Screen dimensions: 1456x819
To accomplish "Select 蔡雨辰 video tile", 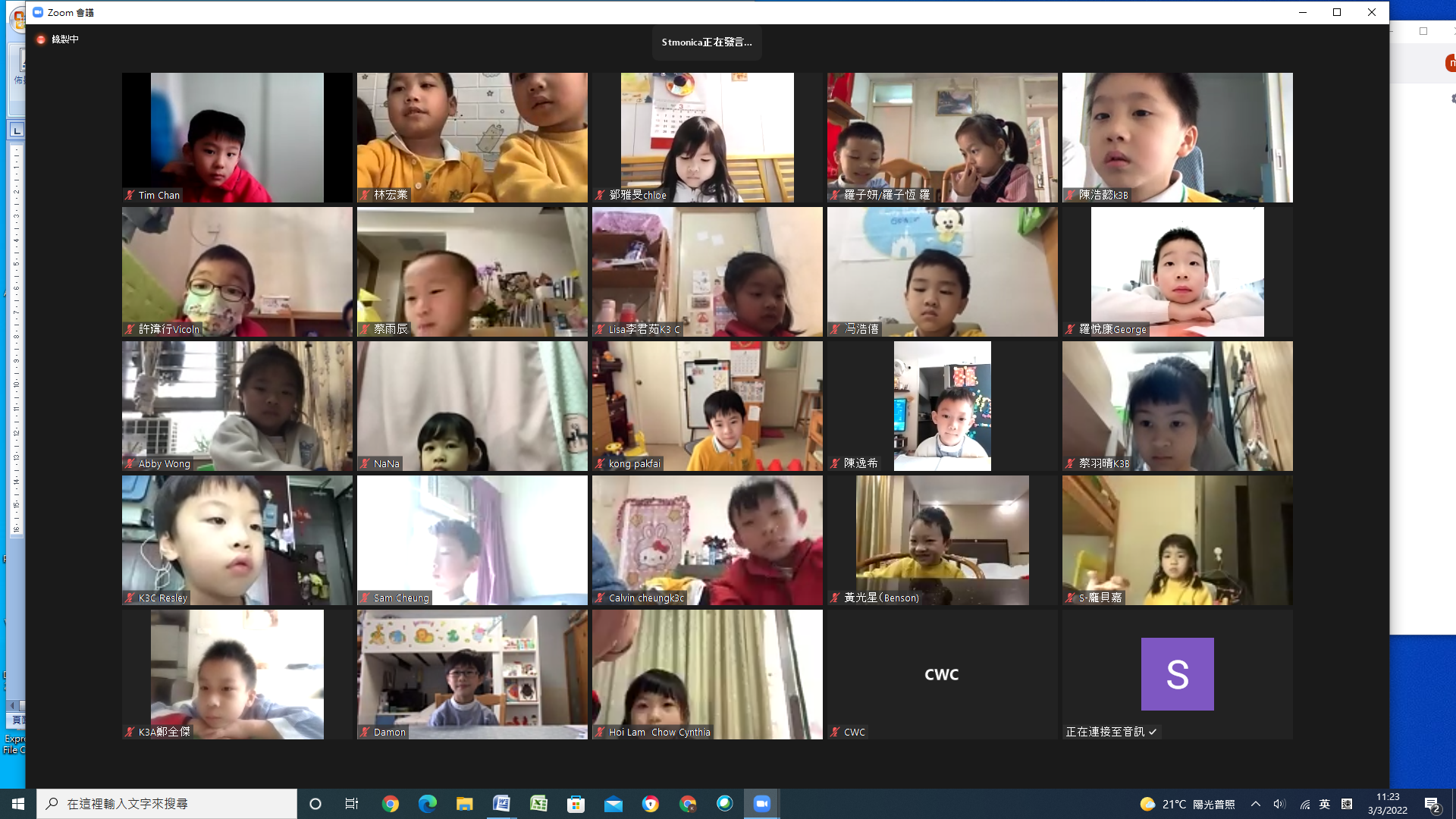I will [472, 271].
